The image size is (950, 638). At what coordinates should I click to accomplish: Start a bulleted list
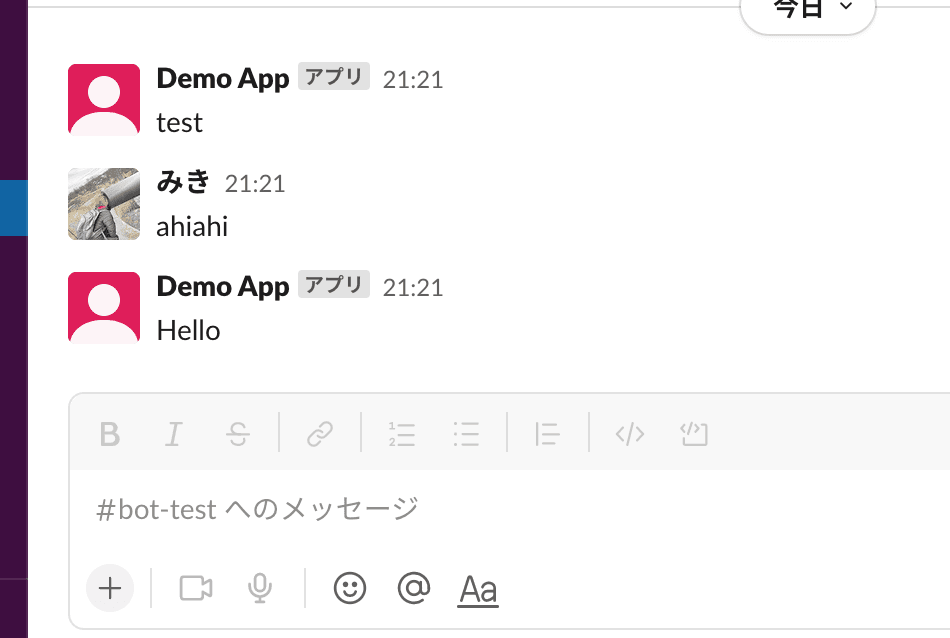click(466, 434)
